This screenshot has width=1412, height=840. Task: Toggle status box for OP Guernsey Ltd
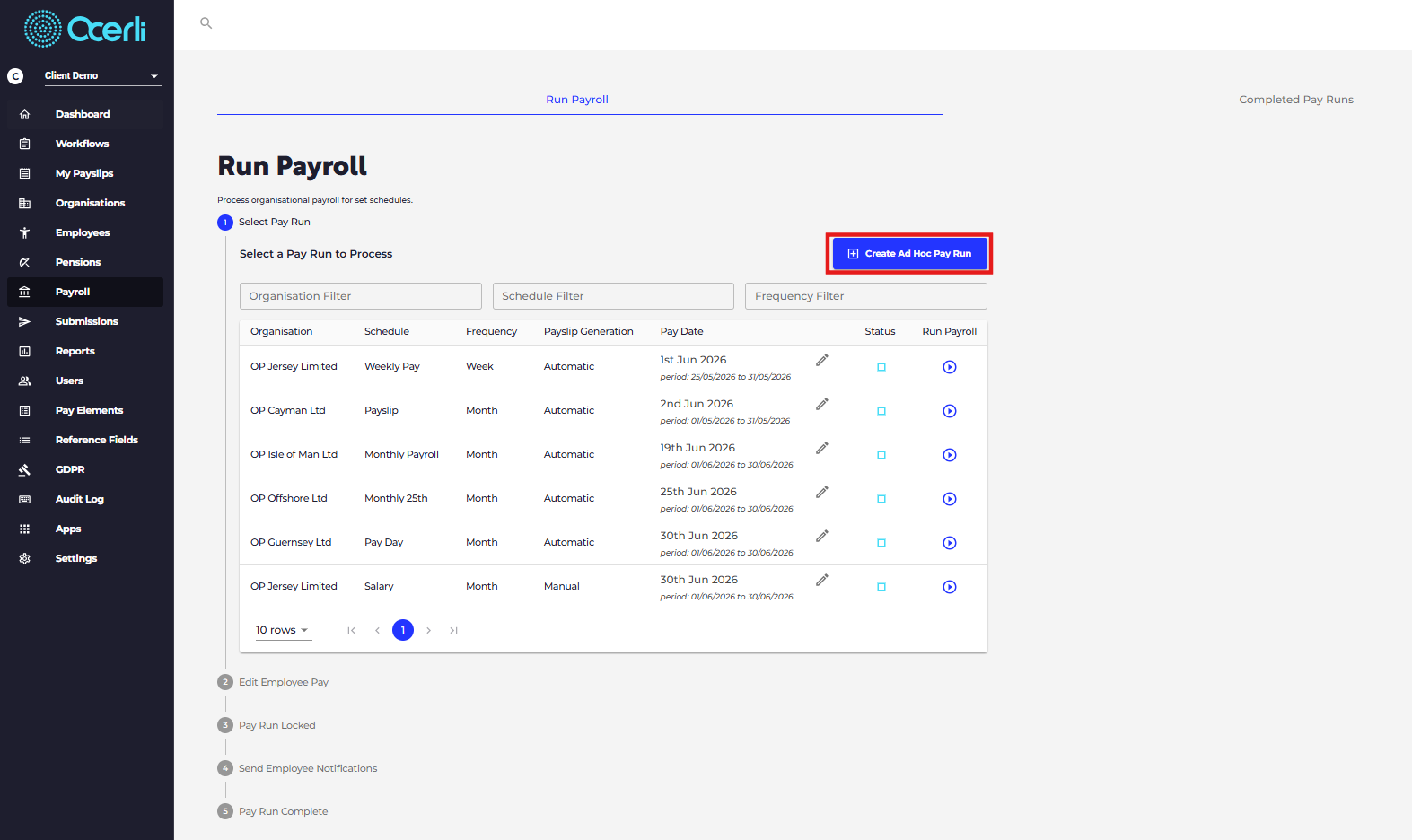tap(881, 543)
